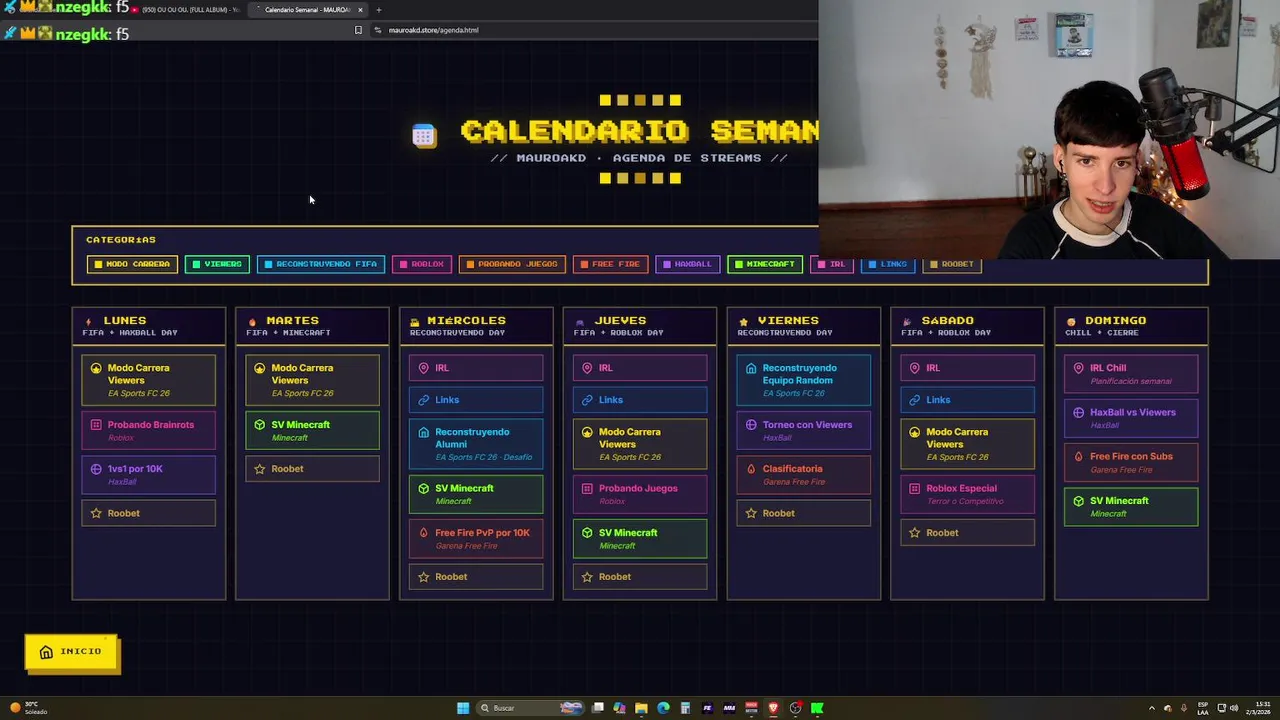Open the Martes Modo Carrera Viewers card
This screenshot has width=1280, height=720.
click(x=312, y=380)
